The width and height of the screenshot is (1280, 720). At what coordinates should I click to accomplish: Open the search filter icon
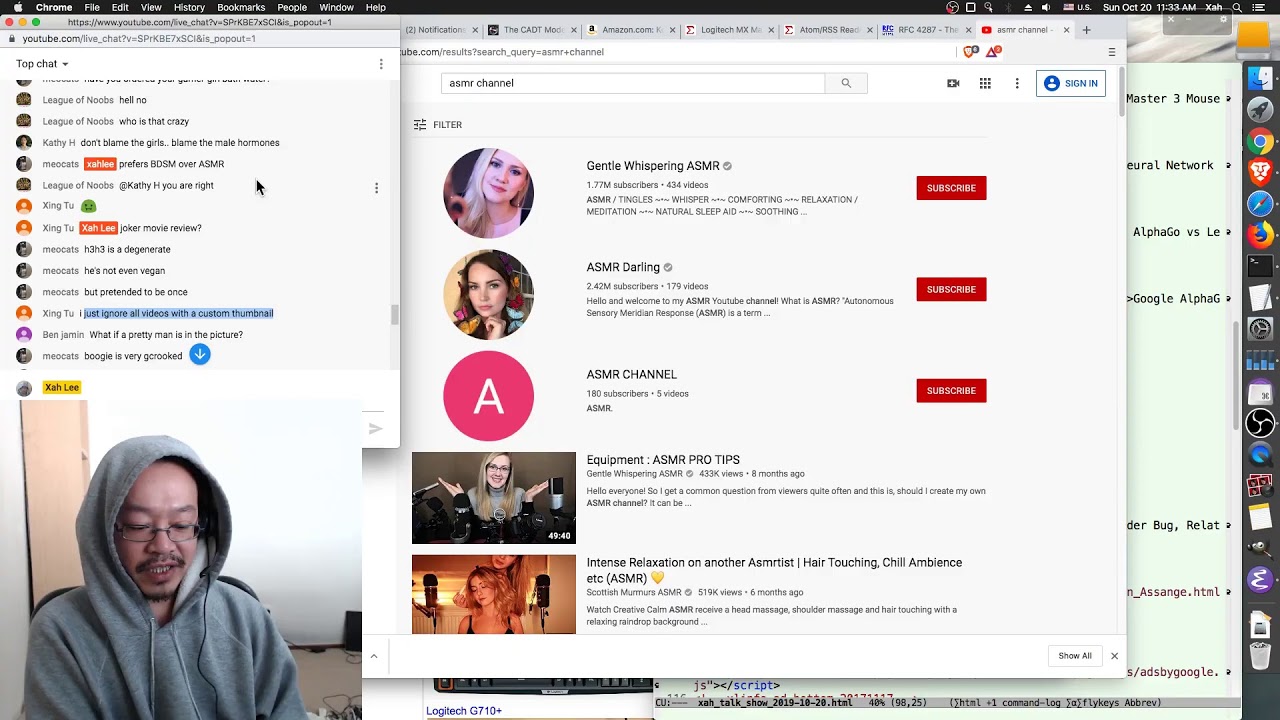tap(421, 125)
